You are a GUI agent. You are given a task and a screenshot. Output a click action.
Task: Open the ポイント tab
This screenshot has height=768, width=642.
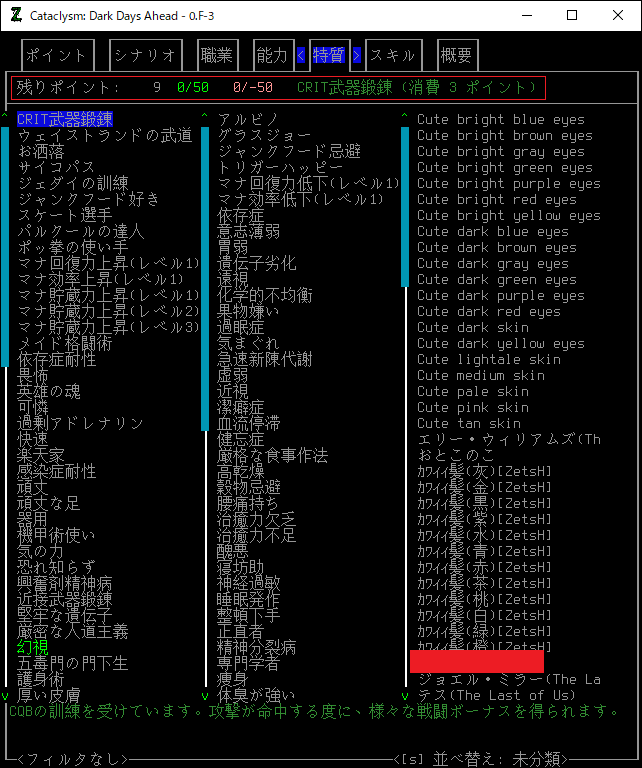pyautogui.click(x=57, y=56)
